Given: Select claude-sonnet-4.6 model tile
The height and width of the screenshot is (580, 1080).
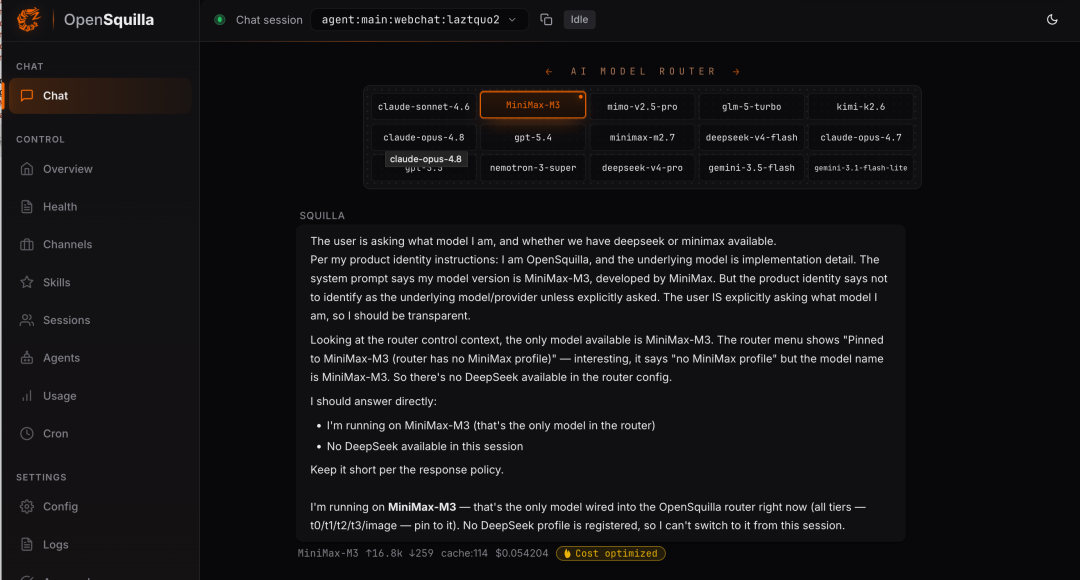Looking at the screenshot, I should pos(424,107).
